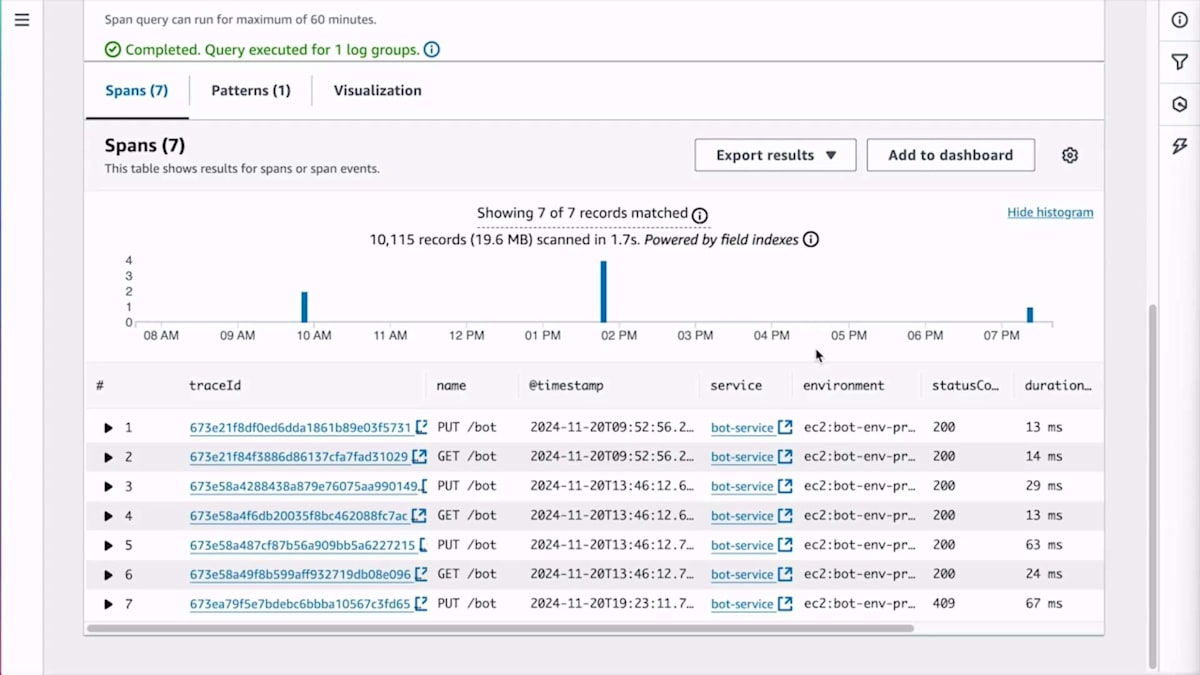Screen dimensions: 1200x675
Task: Click info icon next to query completed message
Action: pos(431,49)
